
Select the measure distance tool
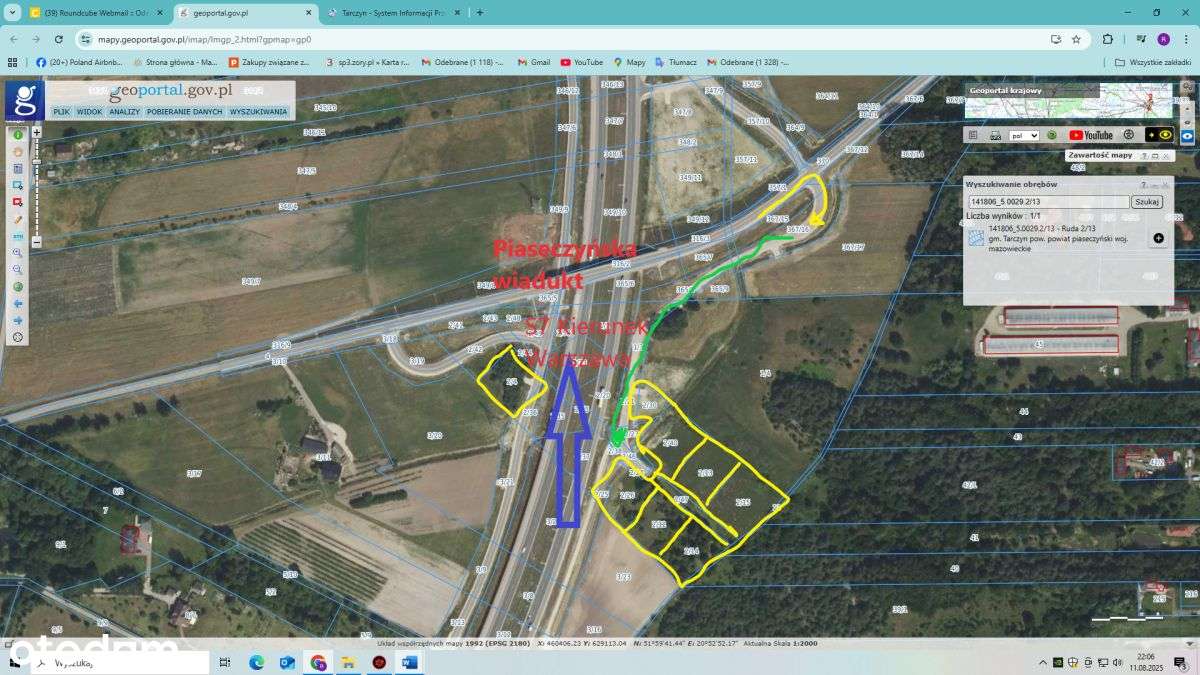click(18, 236)
